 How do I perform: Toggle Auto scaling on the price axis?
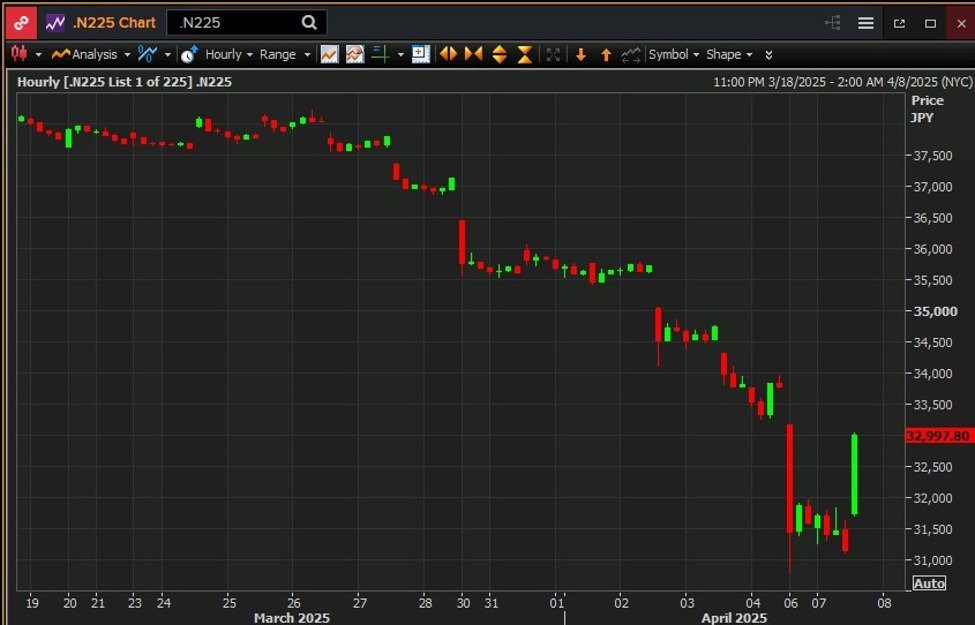click(928, 584)
